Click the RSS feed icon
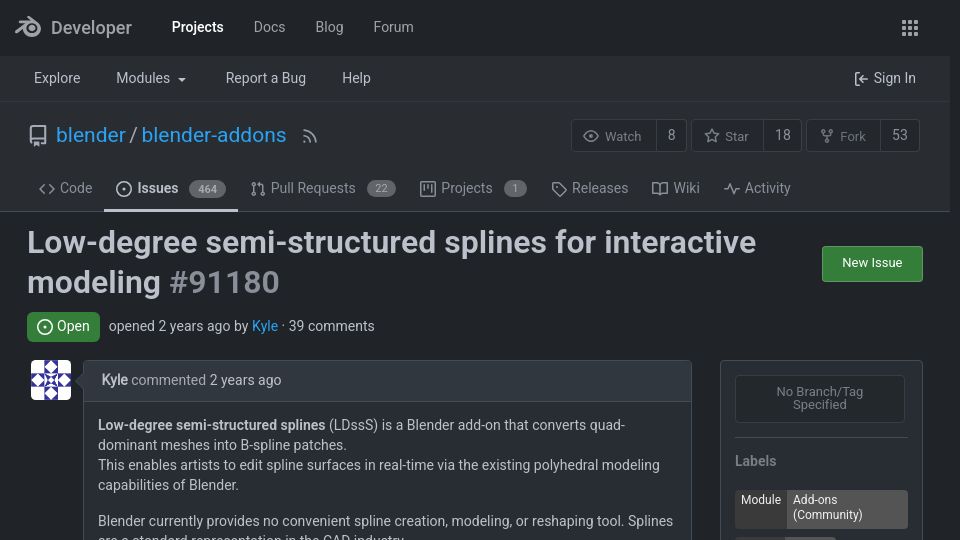This screenshot has width=960, height=540. 310,136
